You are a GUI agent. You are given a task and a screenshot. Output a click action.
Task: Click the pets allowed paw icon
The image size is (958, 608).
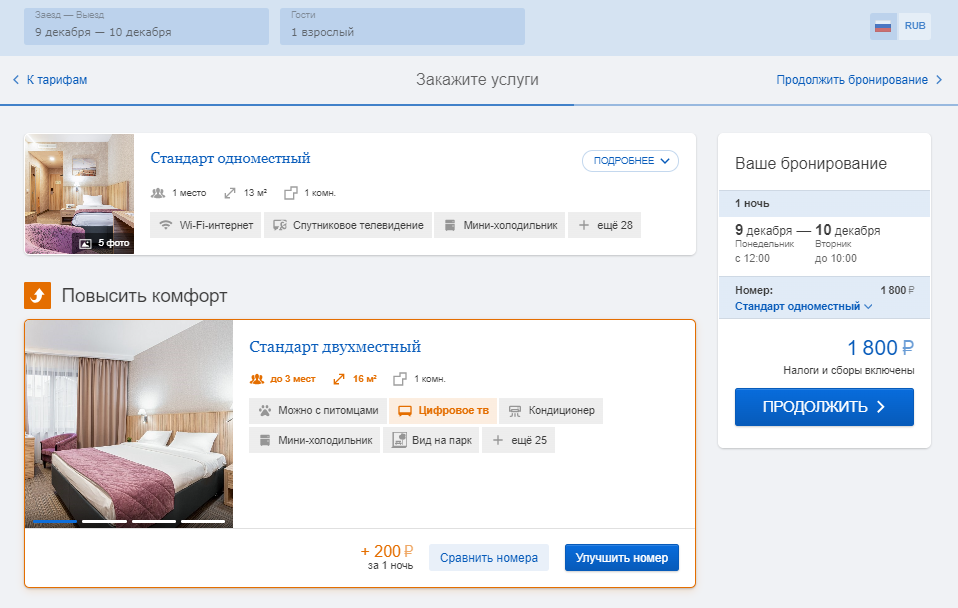click(265, 411)
